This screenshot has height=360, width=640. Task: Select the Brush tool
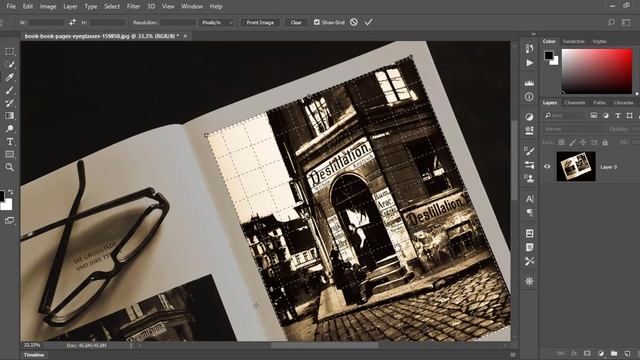click(9, 90)
